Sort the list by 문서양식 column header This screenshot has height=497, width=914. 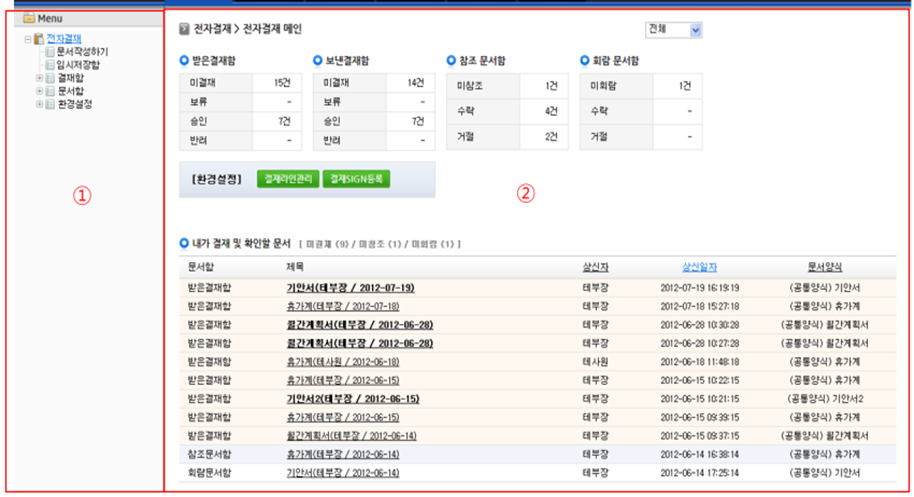tap(824, 267)
